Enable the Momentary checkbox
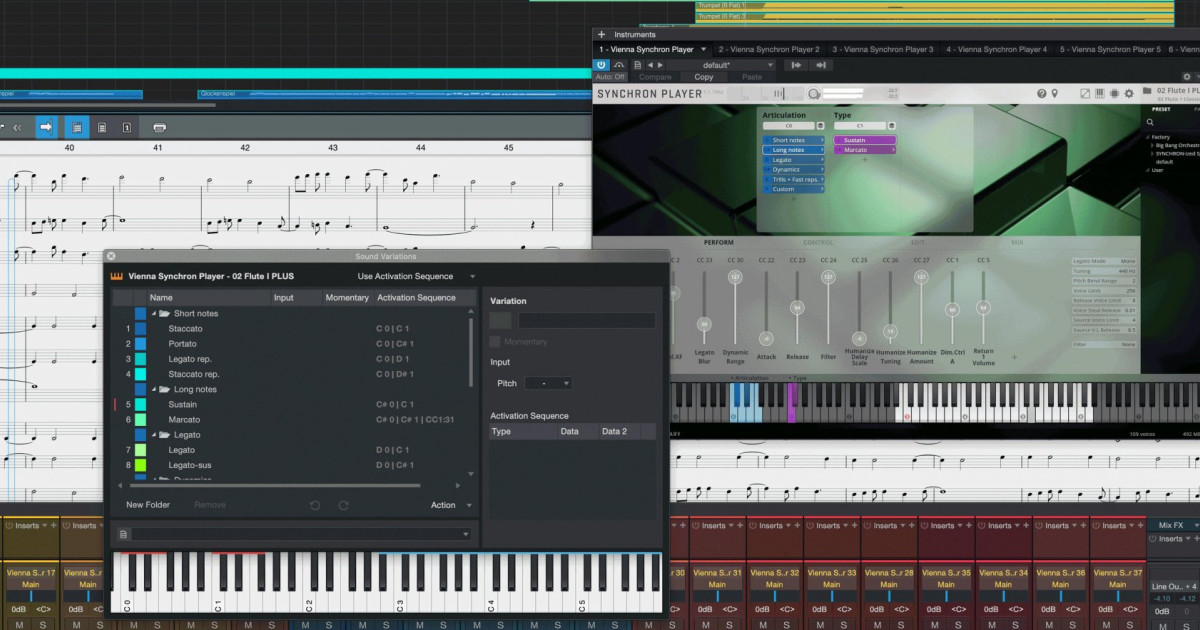 pos(495,342)
